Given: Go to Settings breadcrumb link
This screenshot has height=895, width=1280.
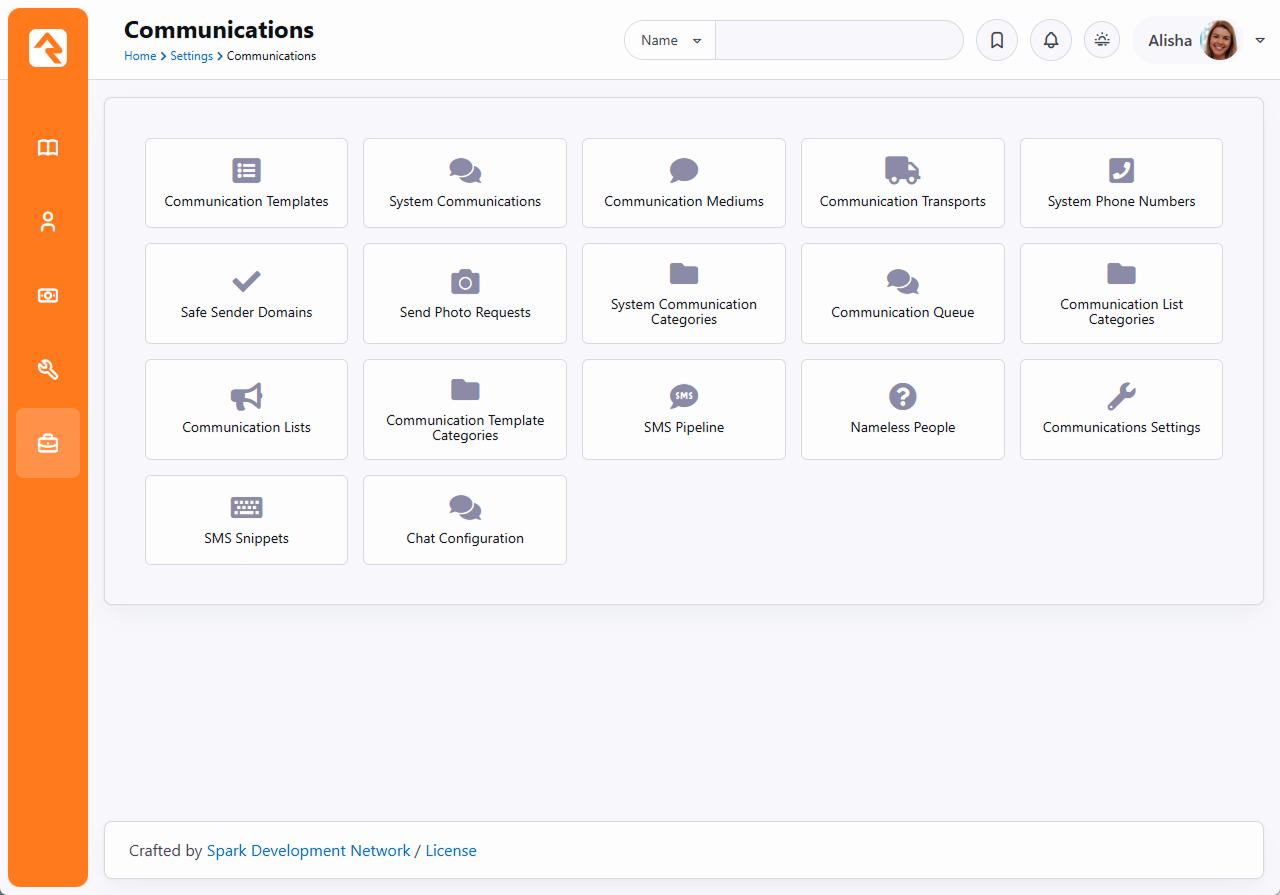Looking at the screenshot, I should click(191, 56).
